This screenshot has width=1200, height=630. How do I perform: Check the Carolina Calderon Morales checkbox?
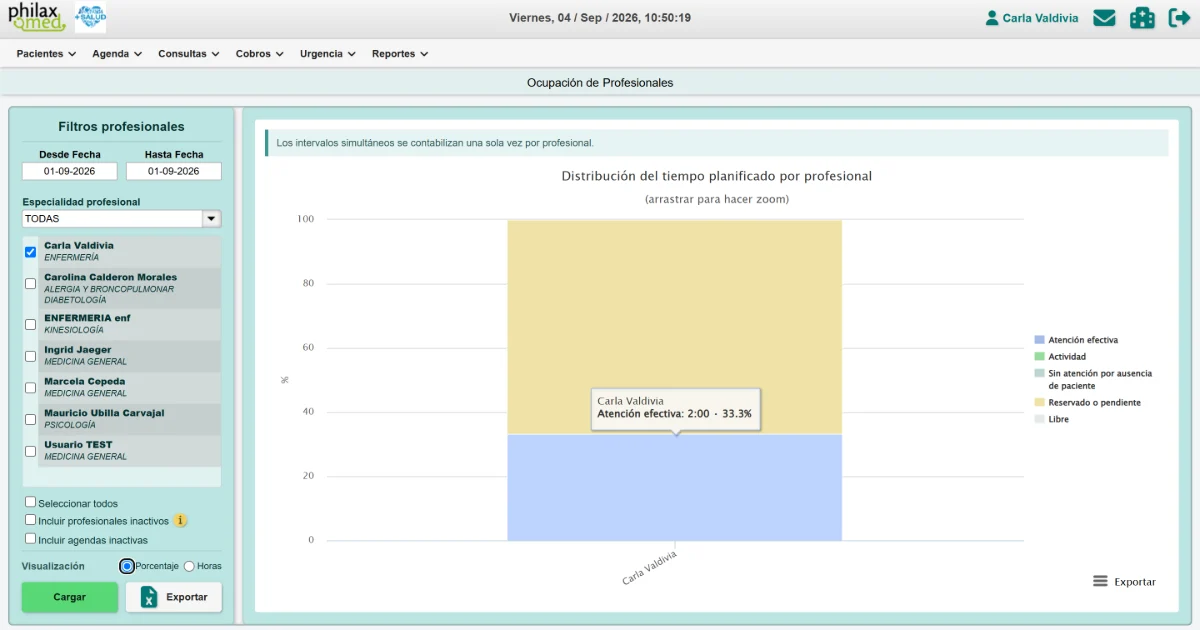[30, 284]
